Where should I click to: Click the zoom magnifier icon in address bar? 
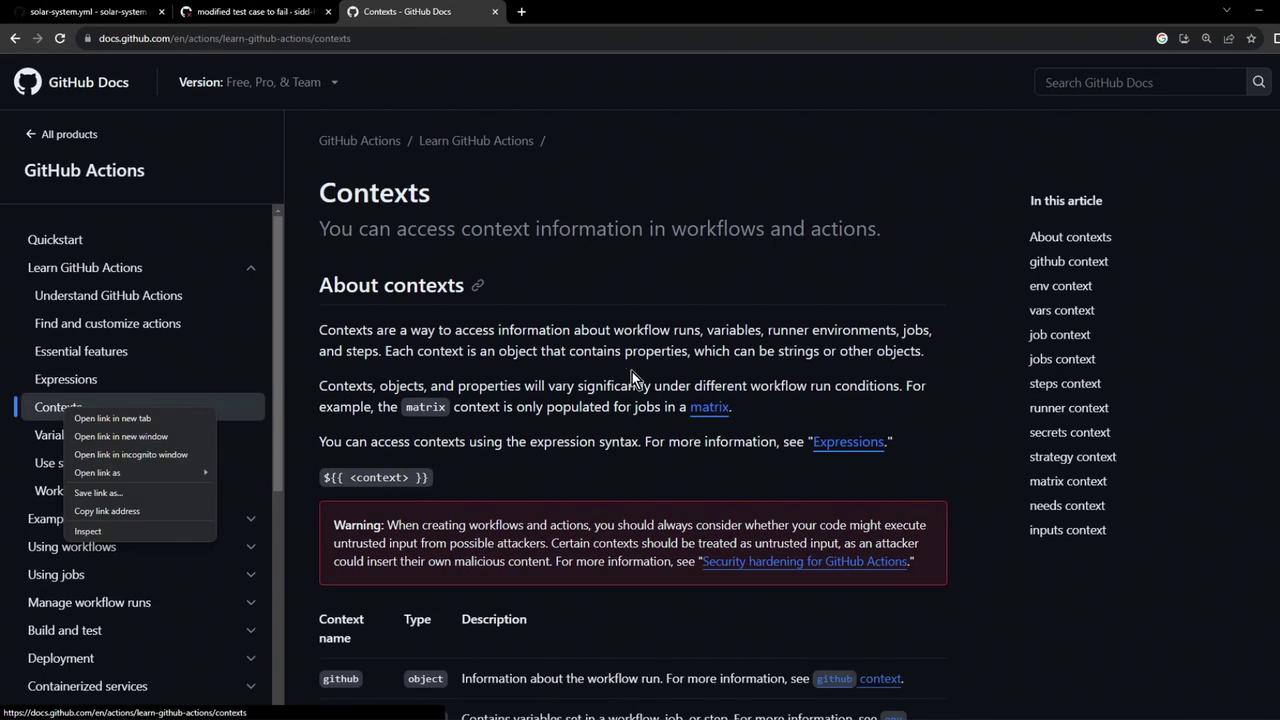(1206, 38)
